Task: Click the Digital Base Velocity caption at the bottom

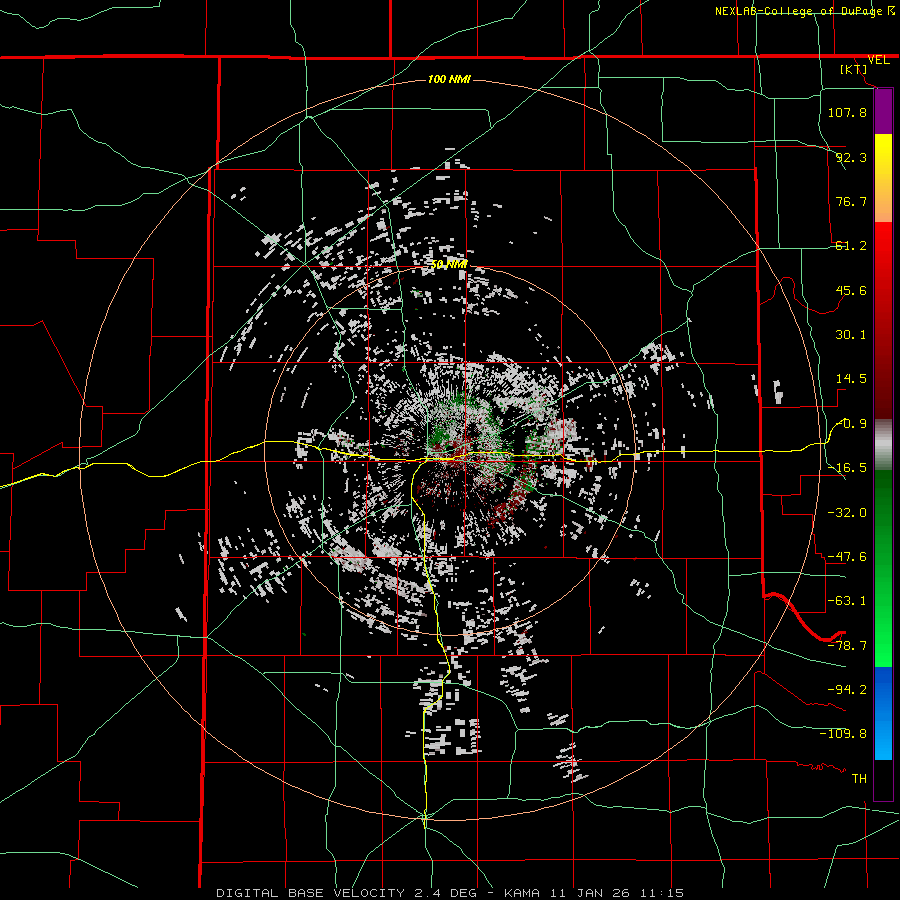Action: coord(450,893)
